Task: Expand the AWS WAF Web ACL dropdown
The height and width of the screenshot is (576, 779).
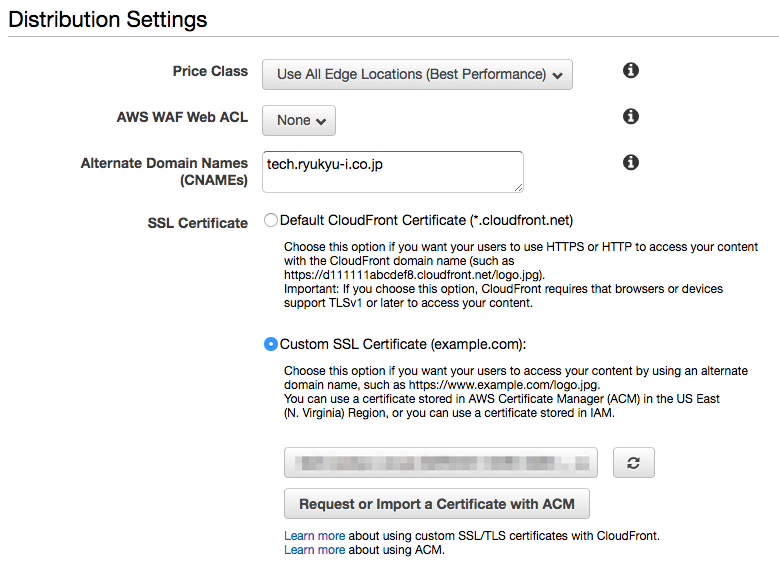Action: 299,120
